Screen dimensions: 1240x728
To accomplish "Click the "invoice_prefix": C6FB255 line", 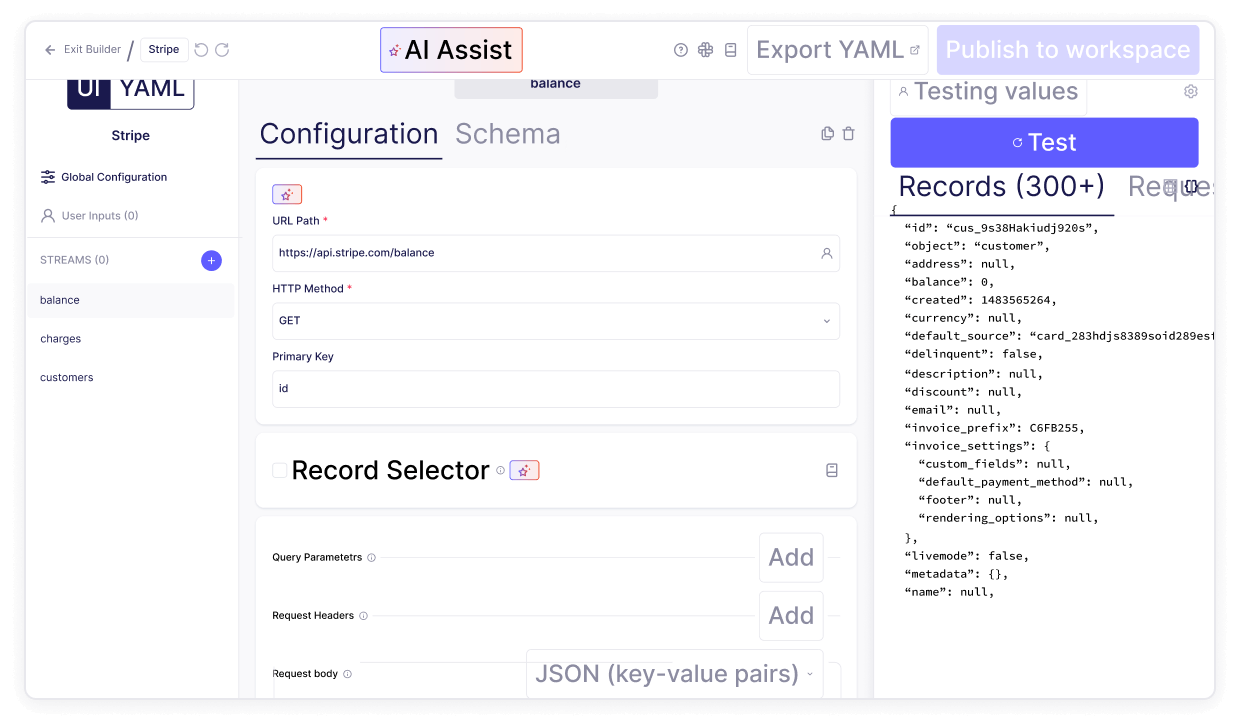I will pos(994,428).
